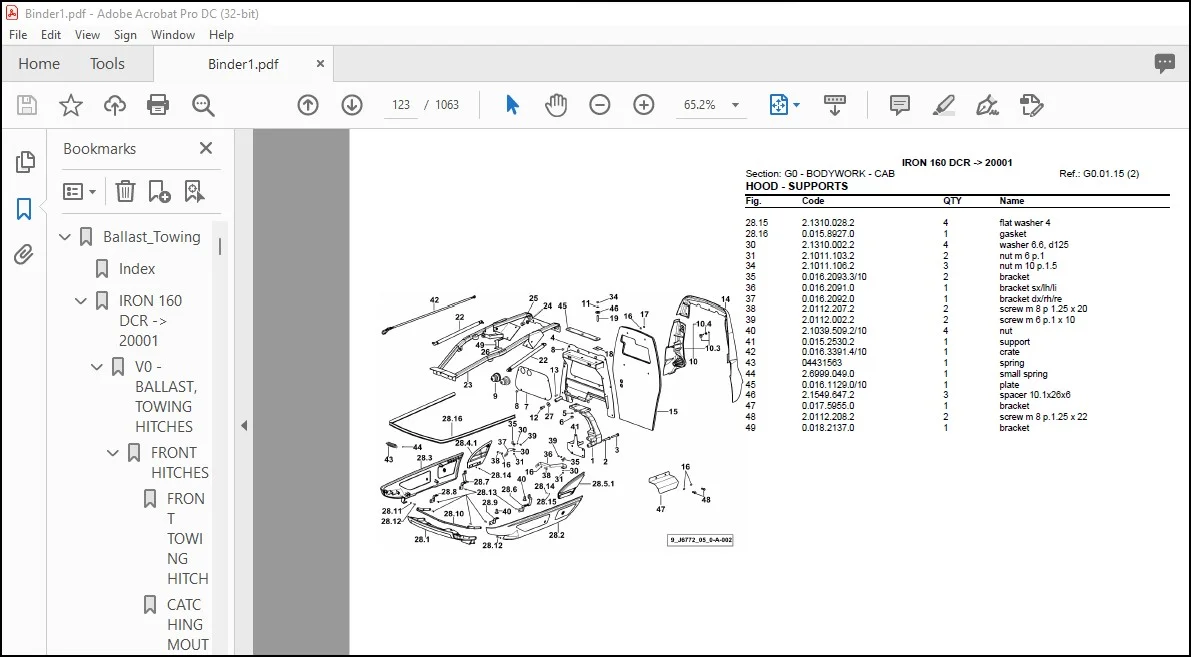Click part code '0.015.8927.0'
Screen dimensions: 1191x657
(x=828, y=234)
